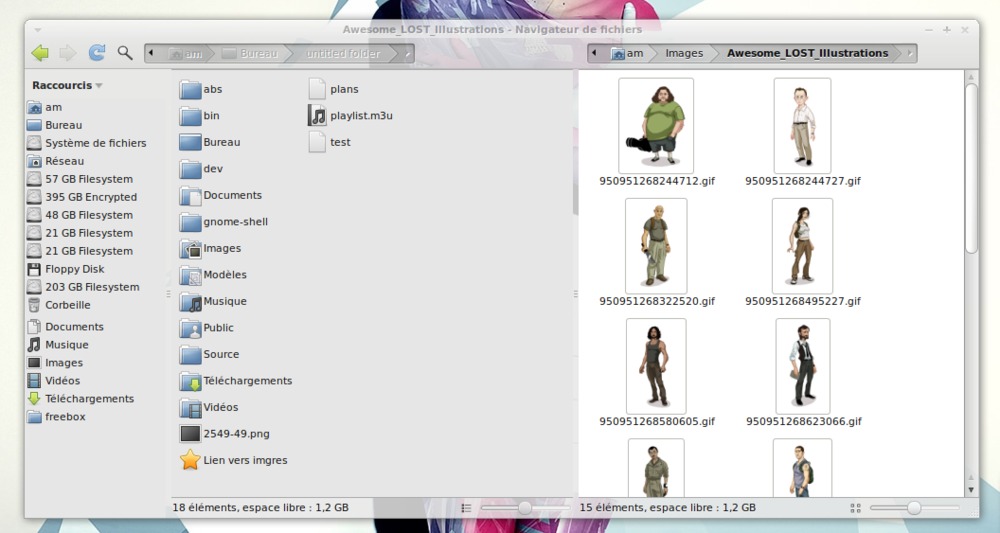Viewport: 1000px width, 533px height.
Task: Click the right pane path bar's right scroll arrow
Action: click(x=910, y=53)
